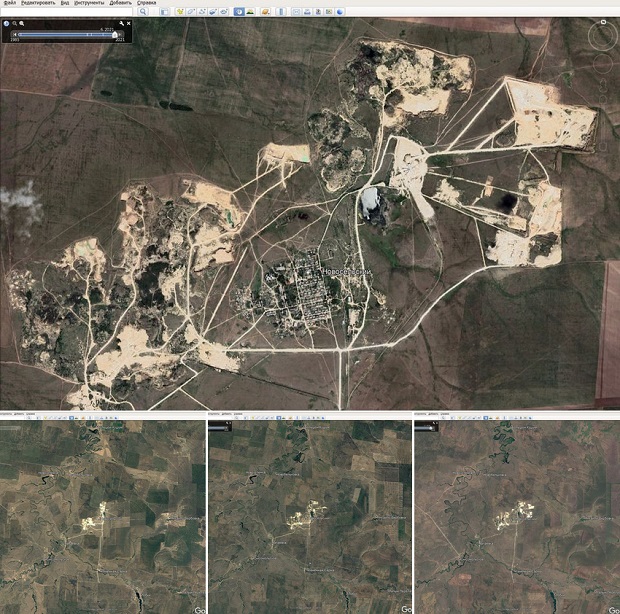This screenshot has height=614, width=620.
Task: Click the move joystick circle control
Action: pos(603,64)
